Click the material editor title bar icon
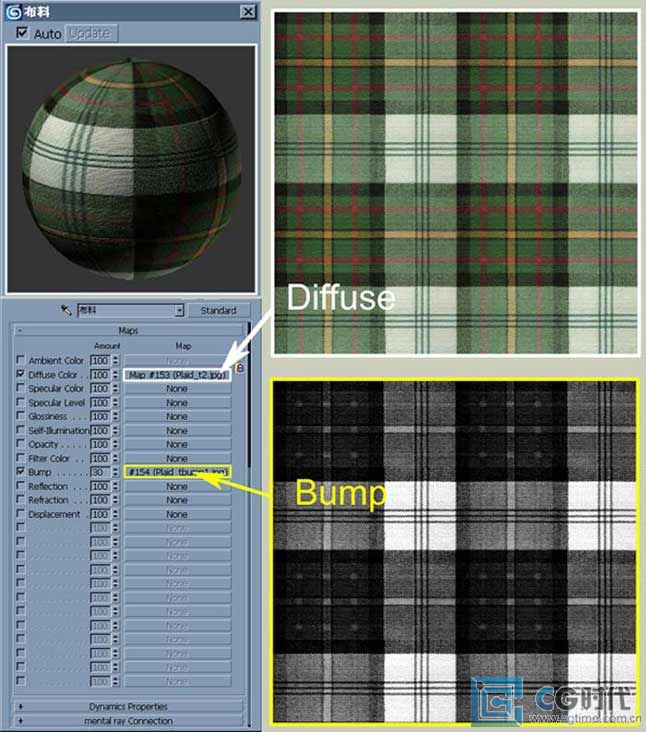Screen dimensions: 646x732 (14, 12)
